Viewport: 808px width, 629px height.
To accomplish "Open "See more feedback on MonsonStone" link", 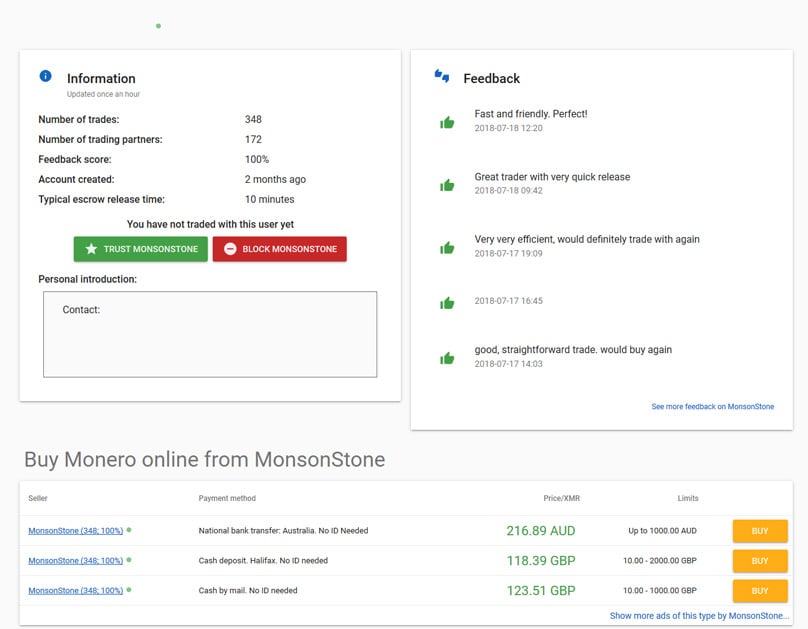I will coord(713,406).
